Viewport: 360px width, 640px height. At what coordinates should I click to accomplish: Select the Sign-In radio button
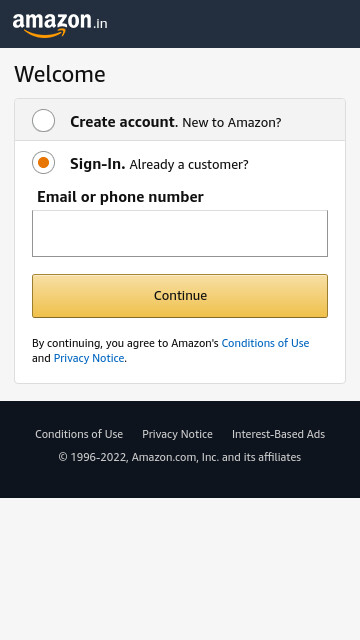pyautogui.click(x=43, y=162)
